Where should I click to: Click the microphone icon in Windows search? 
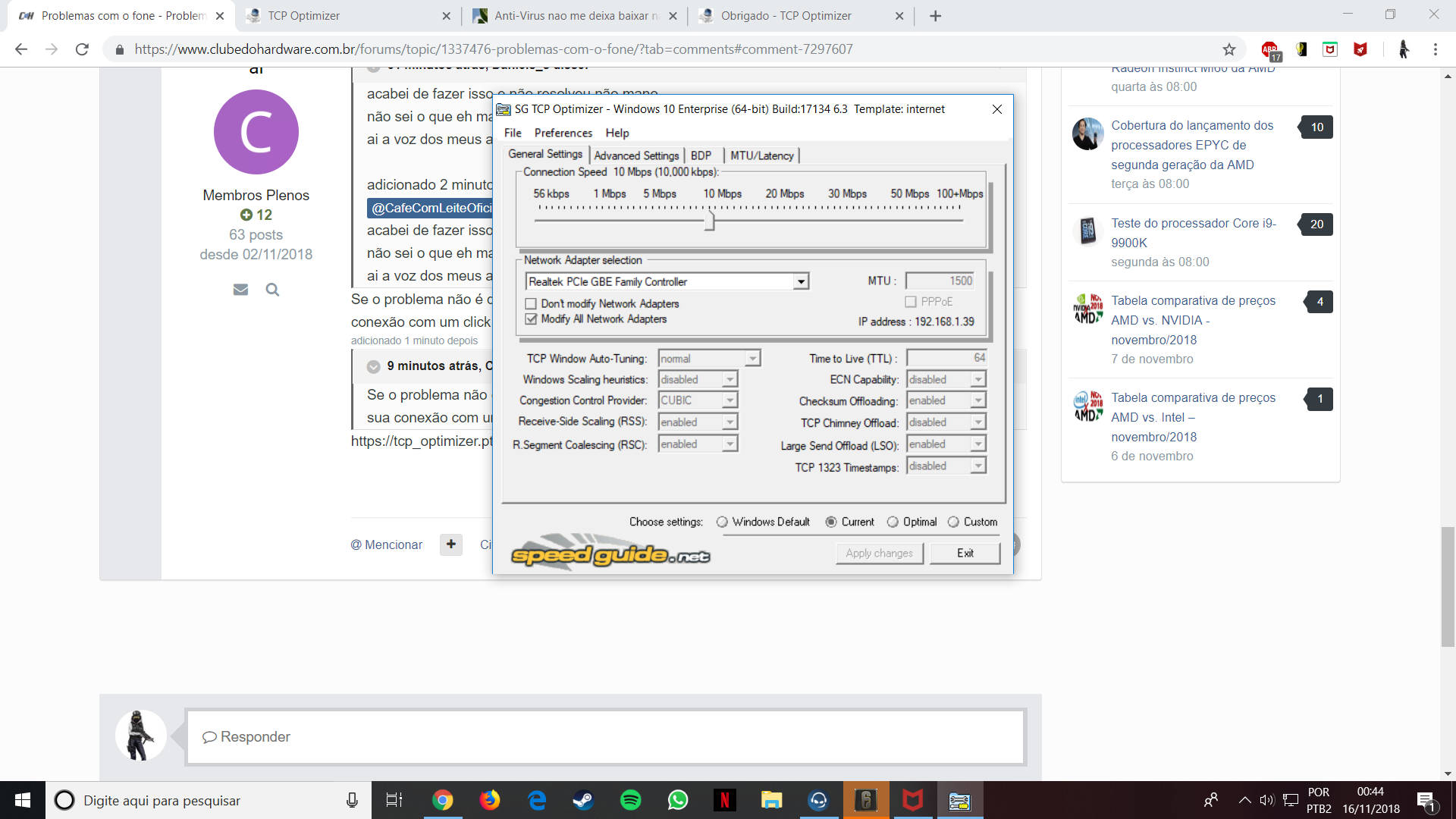pos(352,800)
